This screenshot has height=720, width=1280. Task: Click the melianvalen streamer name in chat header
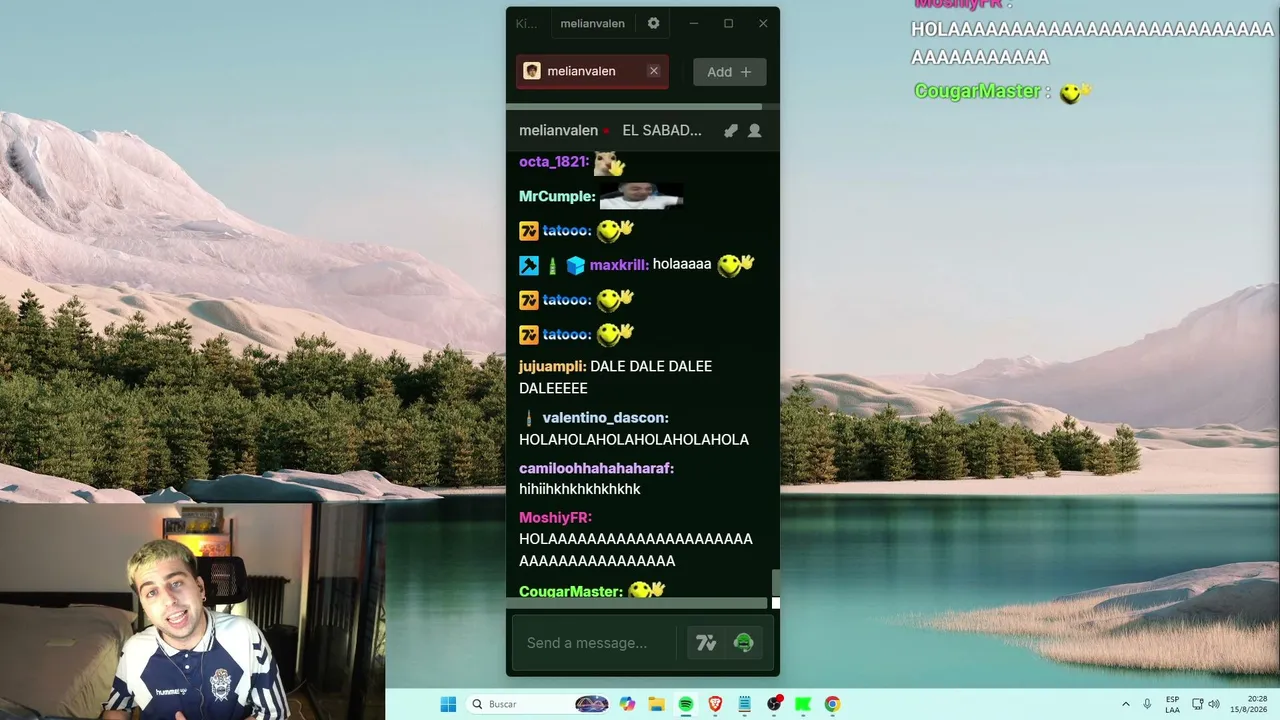tap(558, 130)
